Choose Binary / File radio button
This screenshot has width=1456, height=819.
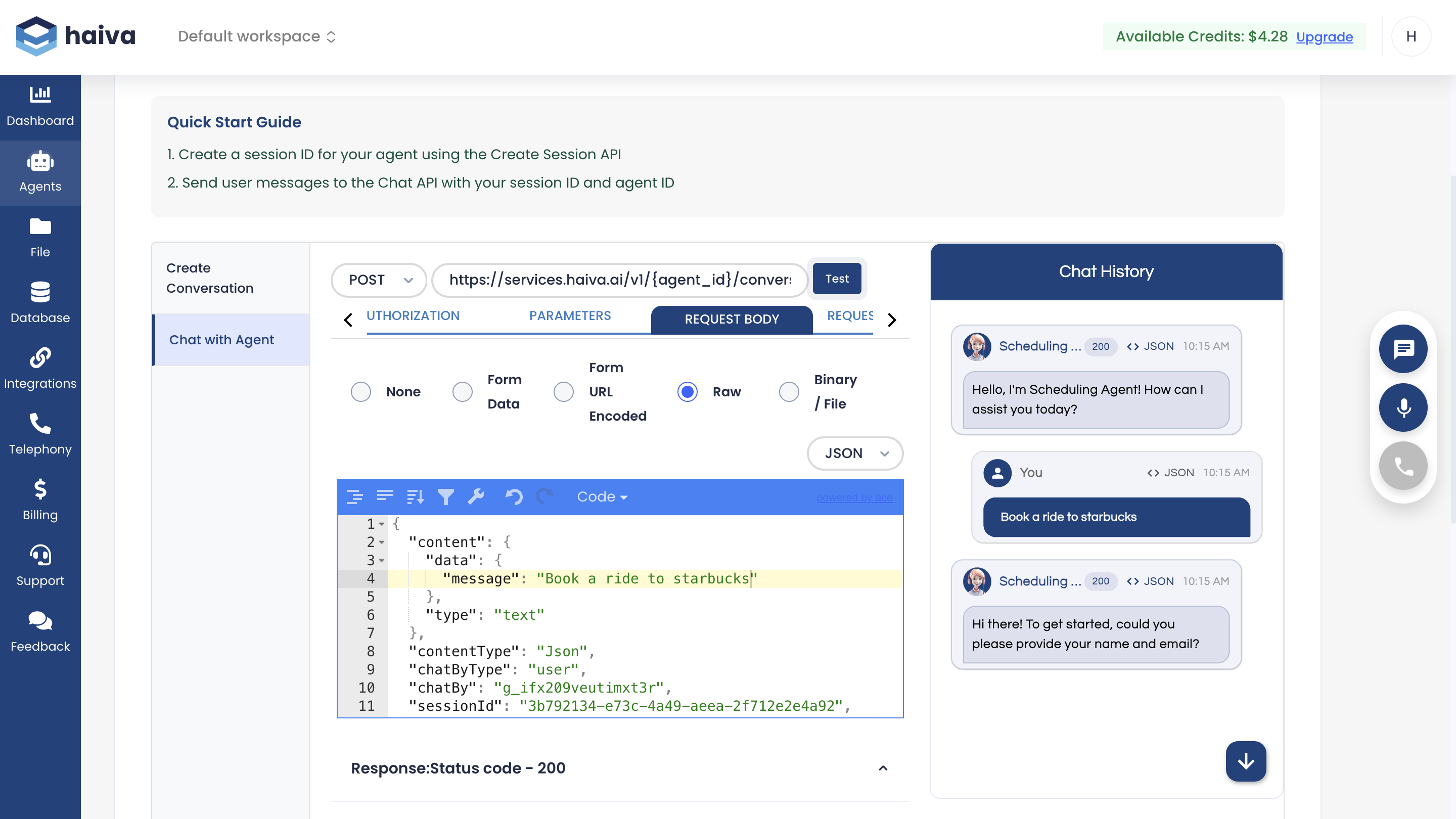click(789, 392)
